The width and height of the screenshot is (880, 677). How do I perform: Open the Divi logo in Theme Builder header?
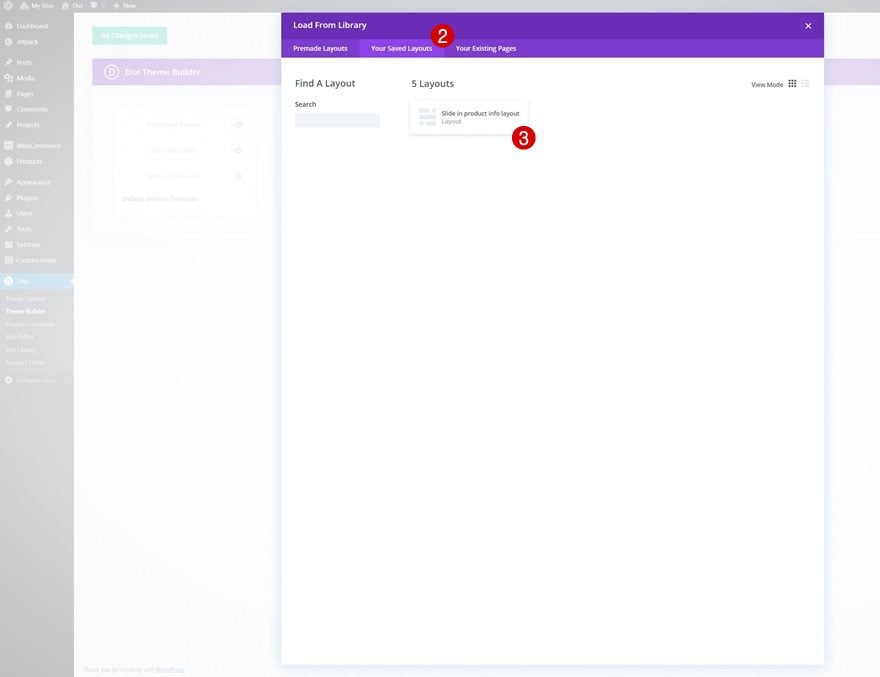[x=111, y=72]
